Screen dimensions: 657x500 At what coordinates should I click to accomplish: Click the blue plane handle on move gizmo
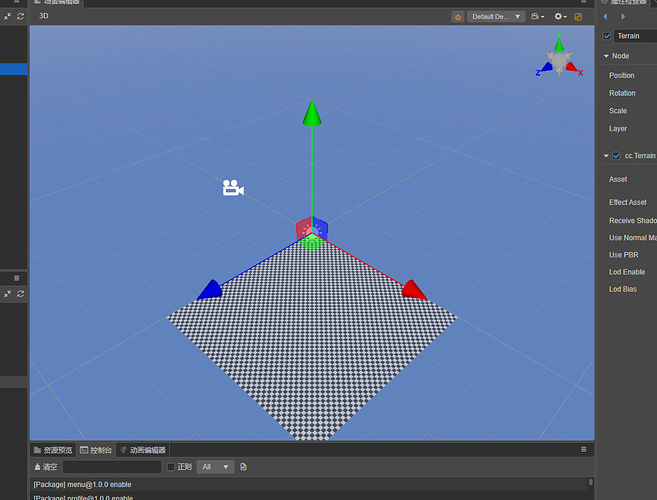[320, 228]
